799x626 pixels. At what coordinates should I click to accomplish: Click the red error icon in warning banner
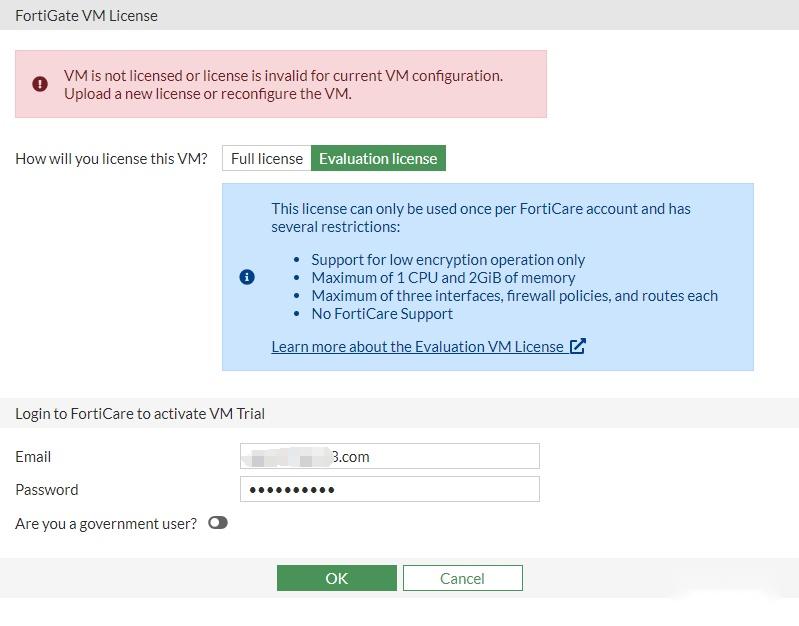click(x=40, y=84)
